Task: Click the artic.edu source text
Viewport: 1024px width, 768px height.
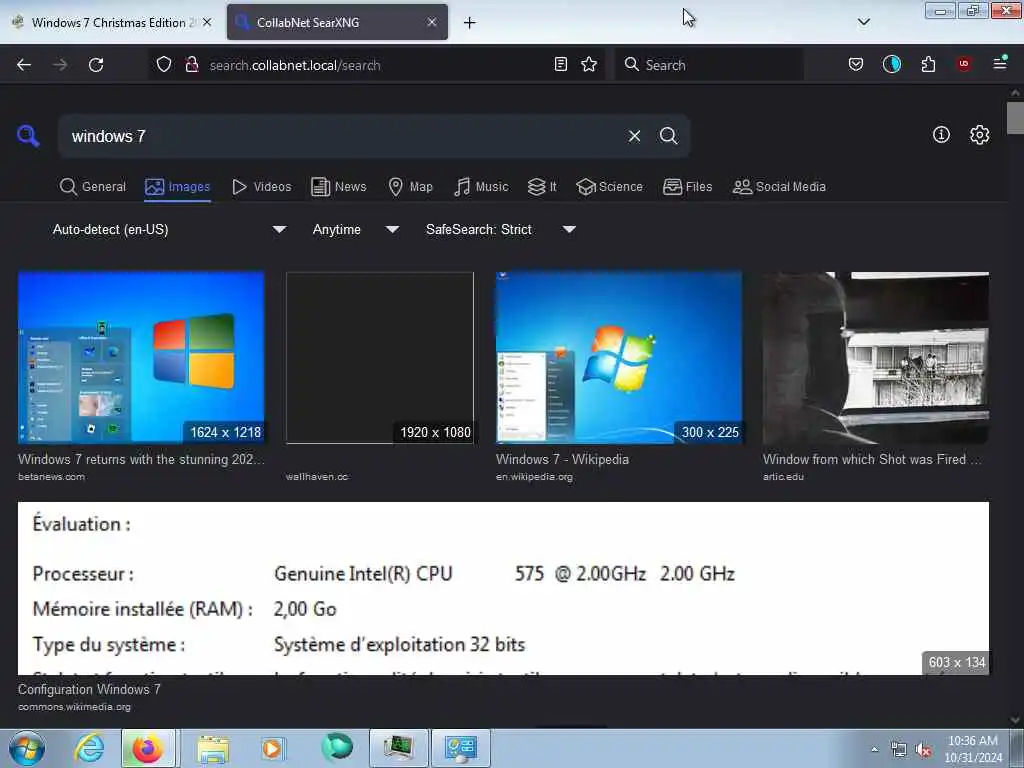Action: (x=783, y=477)
